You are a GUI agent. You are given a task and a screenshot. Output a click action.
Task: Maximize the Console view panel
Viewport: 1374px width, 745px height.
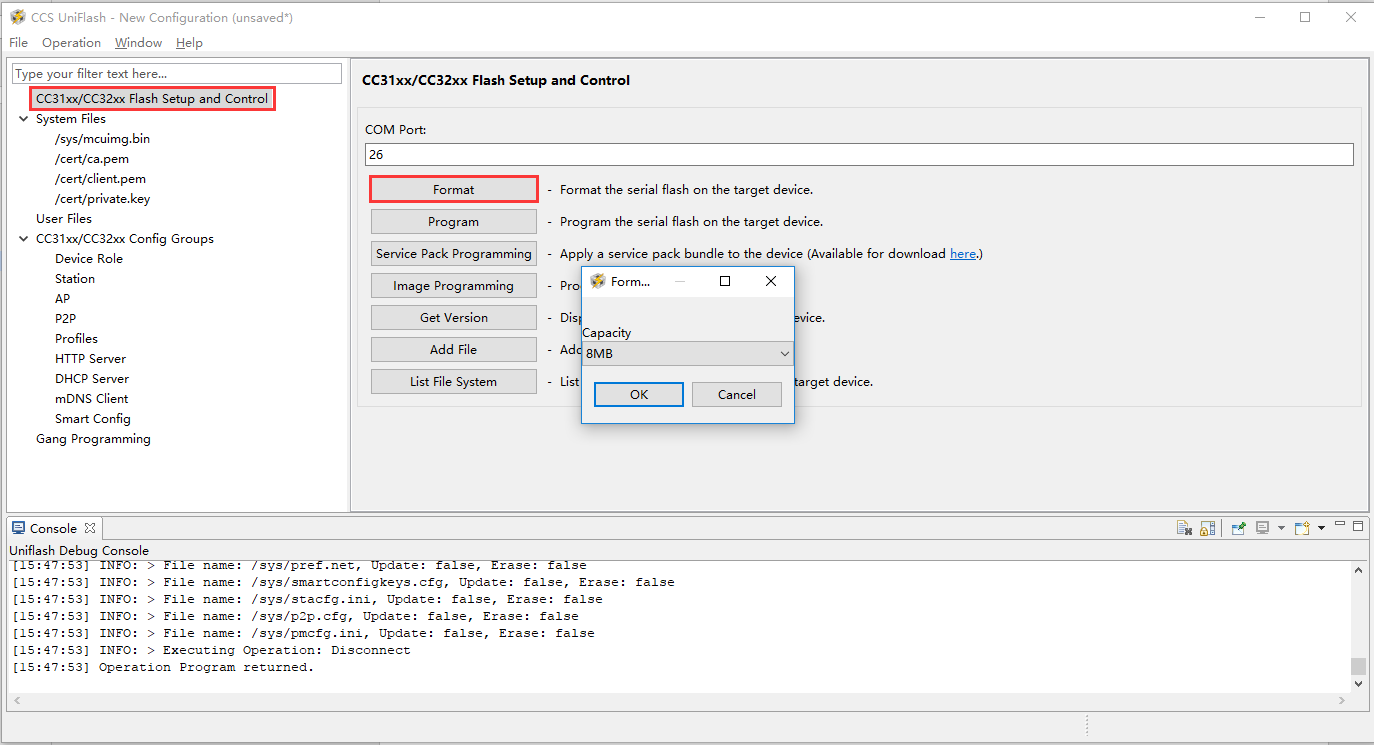coord(1357,526)
